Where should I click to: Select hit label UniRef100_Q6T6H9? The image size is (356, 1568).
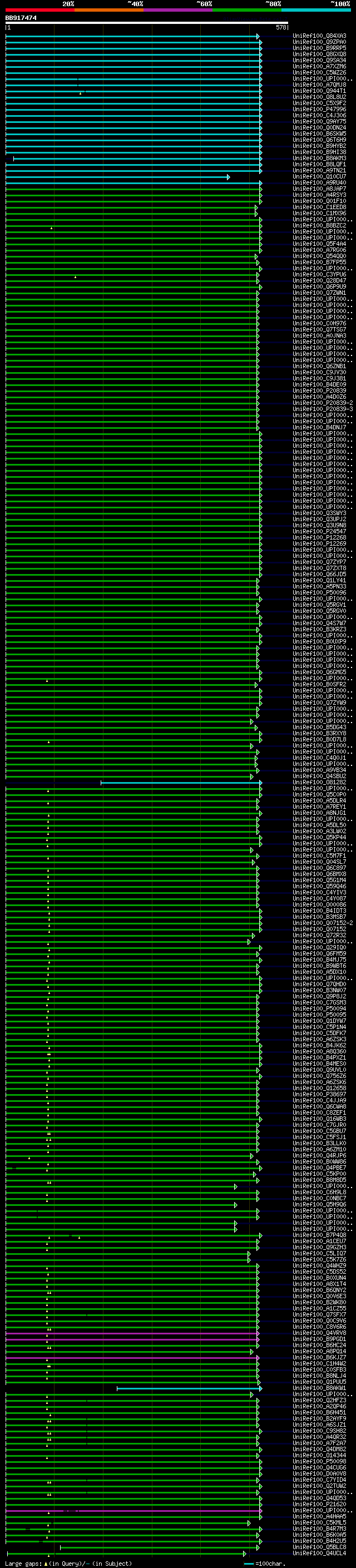tap(319, 140)
